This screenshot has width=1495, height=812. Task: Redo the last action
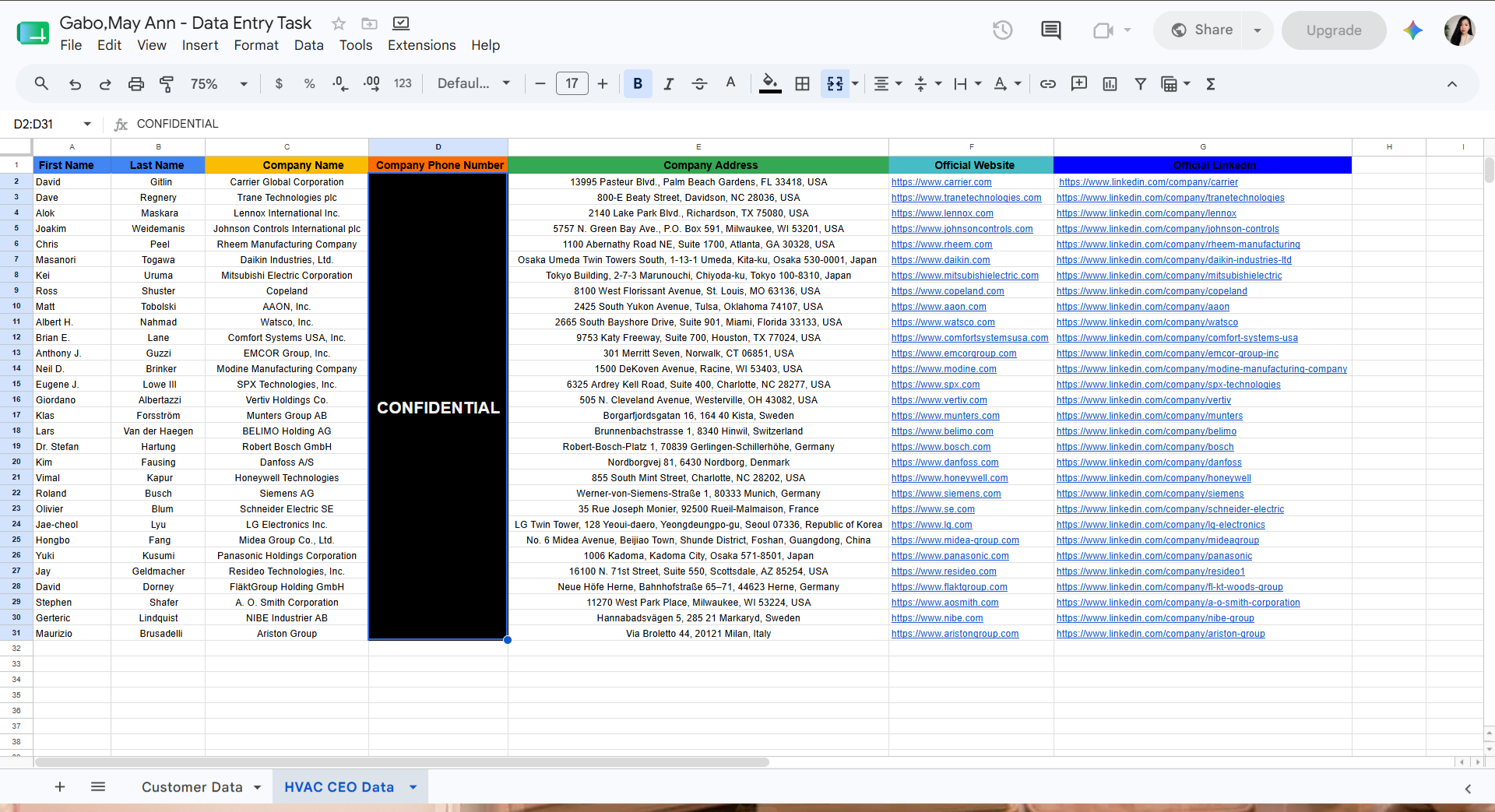pyautogui.click(x=105, y=84)
